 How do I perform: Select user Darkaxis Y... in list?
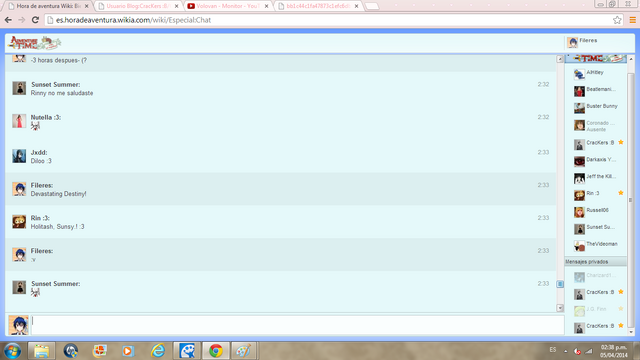point(596,161)
